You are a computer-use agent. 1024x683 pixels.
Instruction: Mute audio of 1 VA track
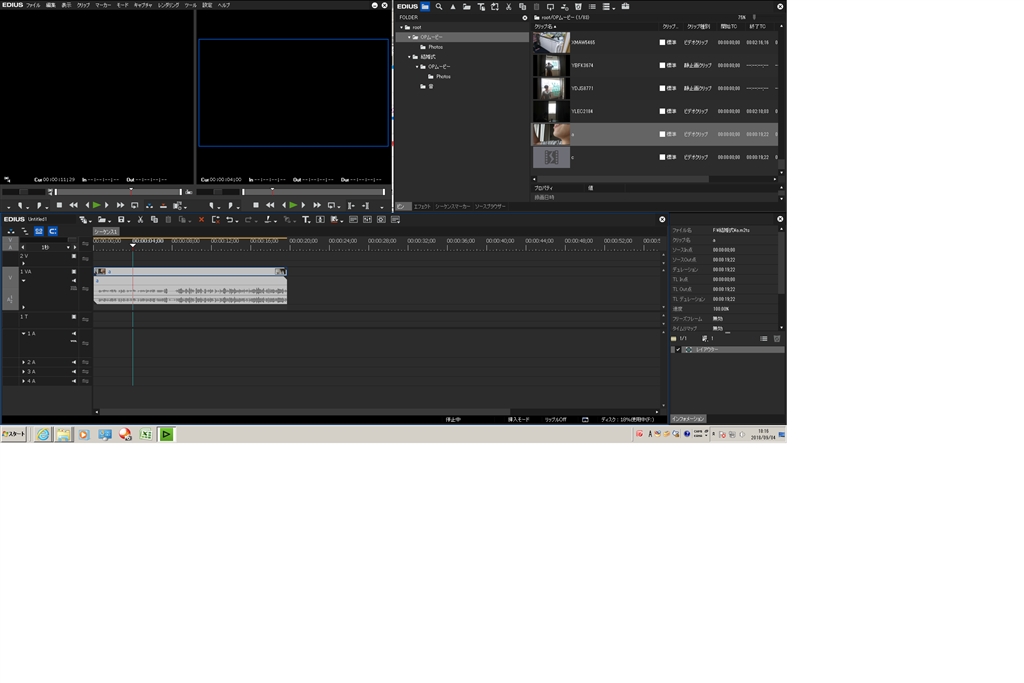tap(74, 281)
